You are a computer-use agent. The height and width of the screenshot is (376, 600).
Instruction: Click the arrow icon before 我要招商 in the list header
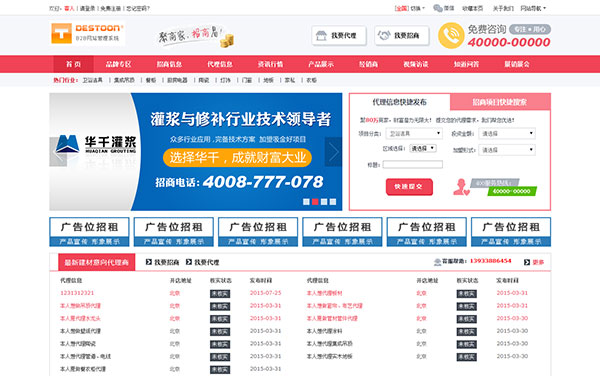pos(149,262)
